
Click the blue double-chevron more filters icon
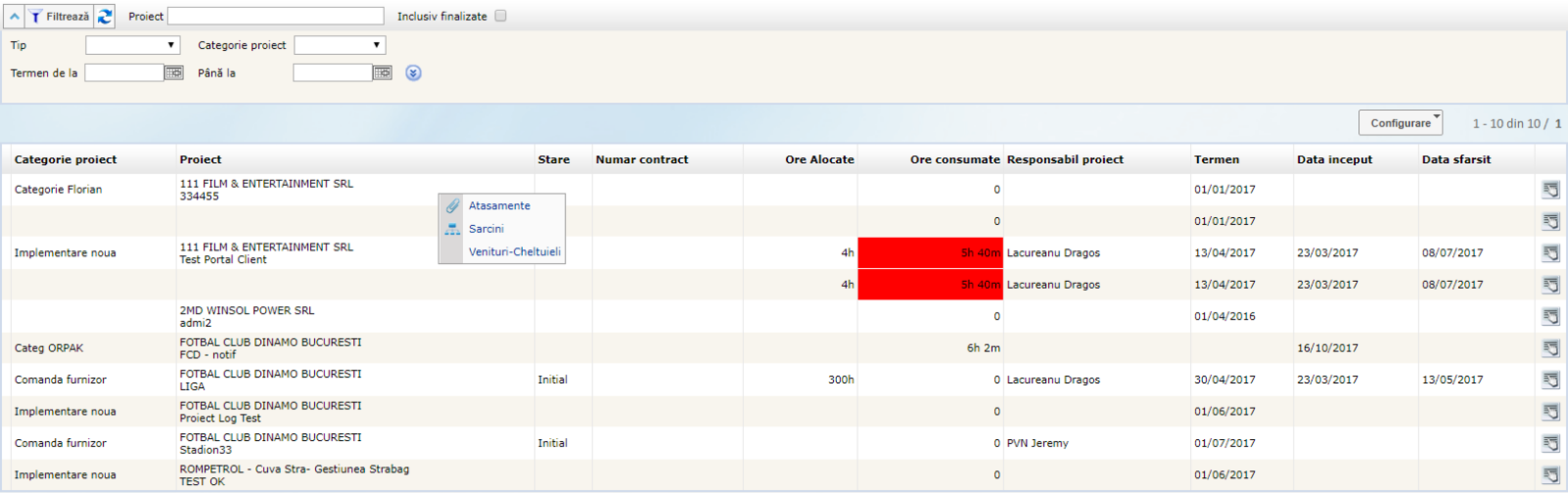(x=413, y=73)
